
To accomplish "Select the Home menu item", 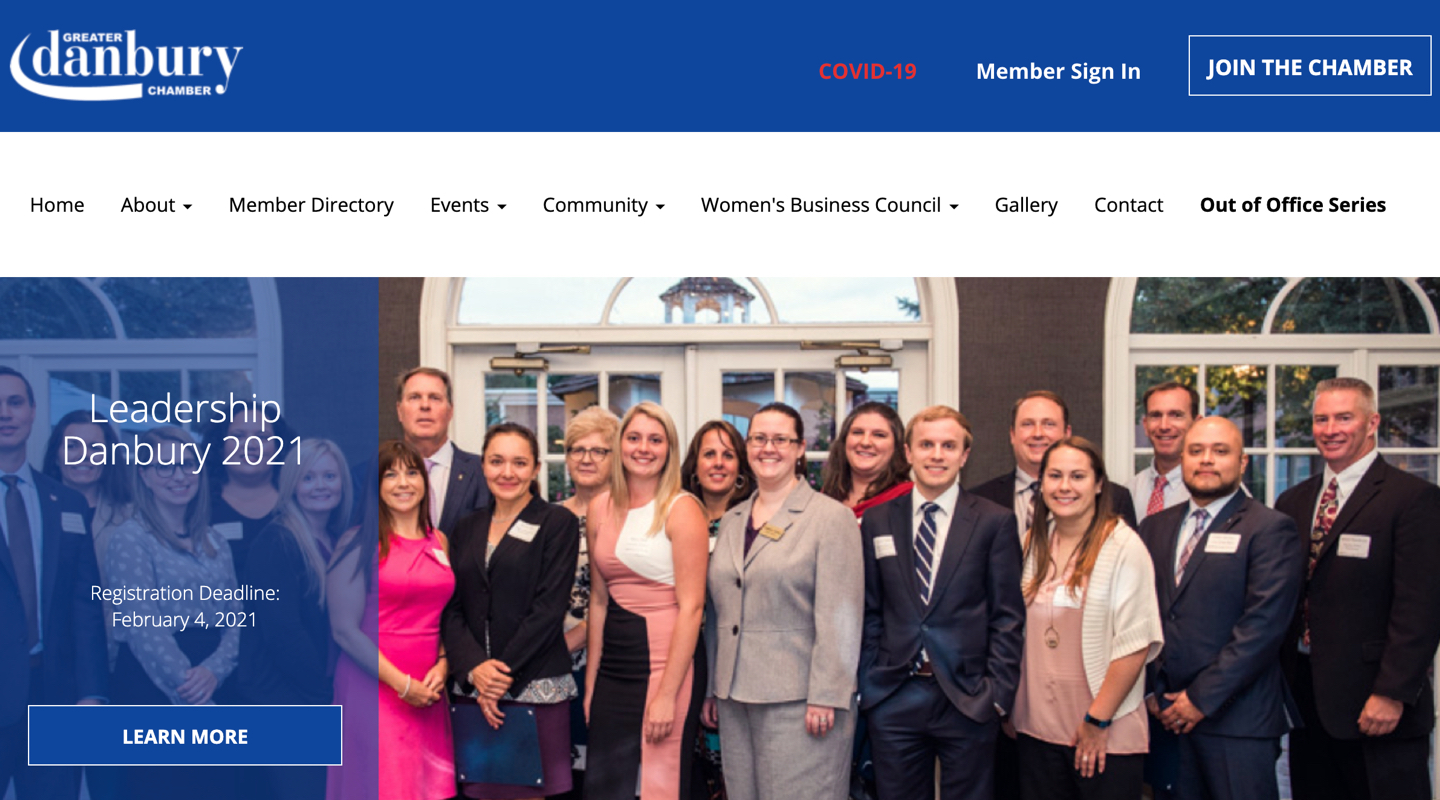I will (57, 205).
